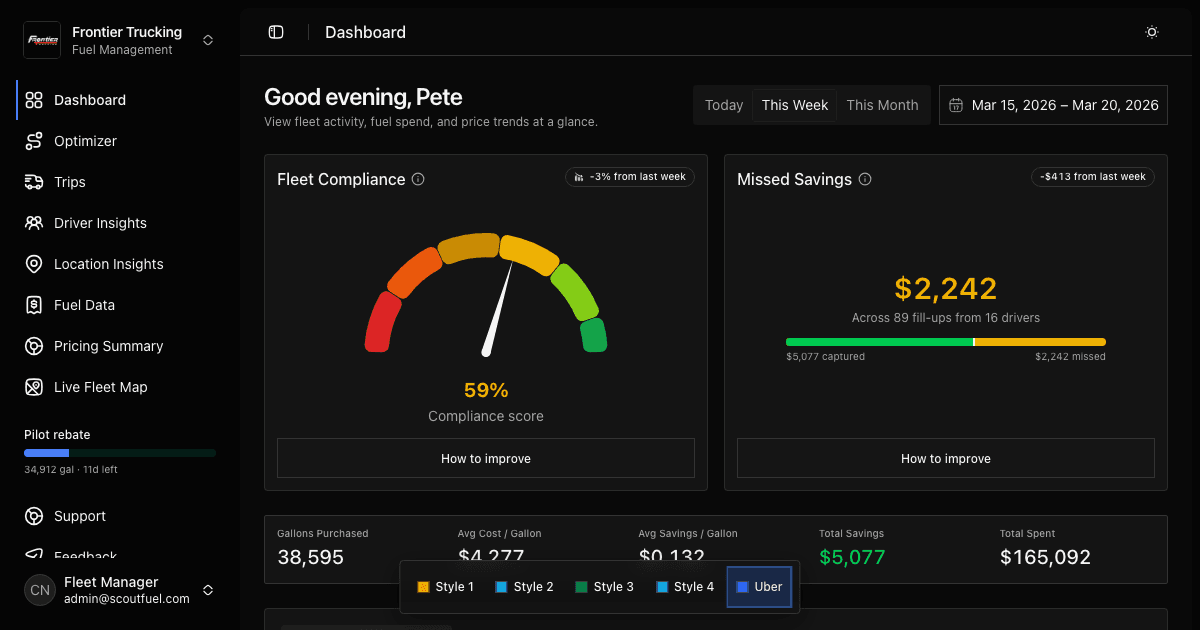Click the Driver Insights people icon
Image resolution: width=1200 pixels, height=630 pixels.
pos(34,223)
